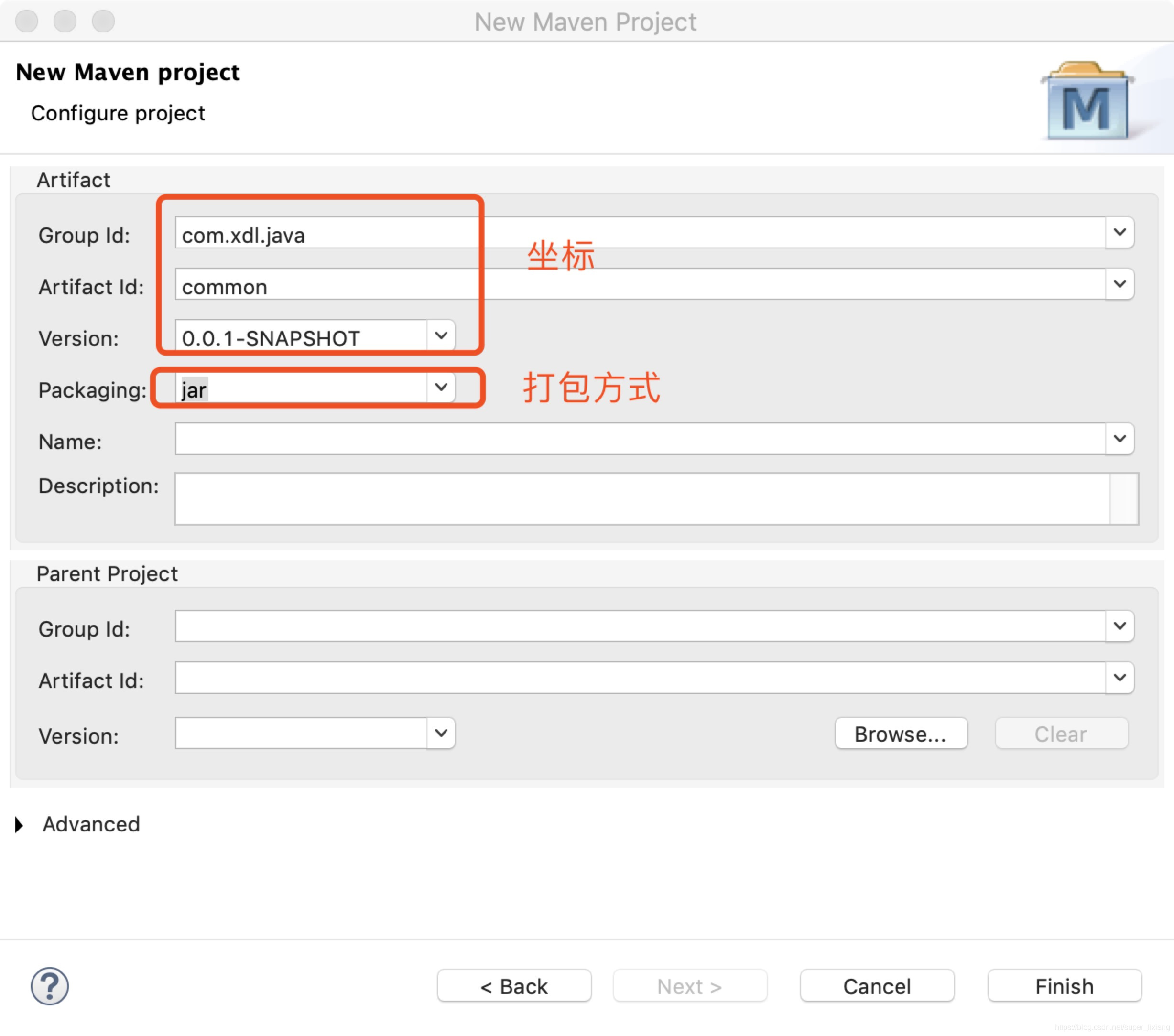
Task: Click the Parent Project section title
Action: click(x=107, y=574)
